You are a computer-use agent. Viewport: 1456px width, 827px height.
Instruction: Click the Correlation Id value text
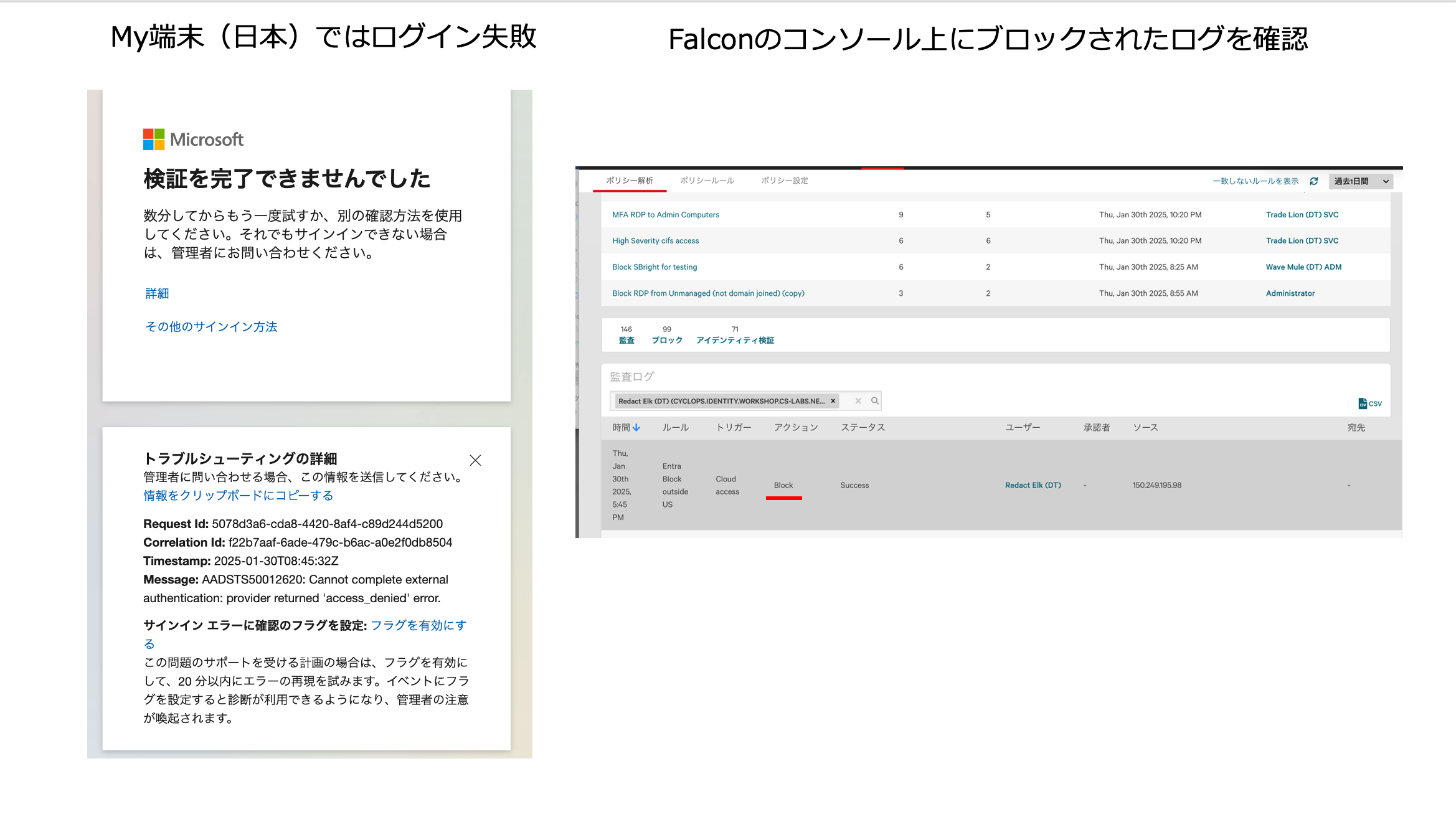pos(340,543)
